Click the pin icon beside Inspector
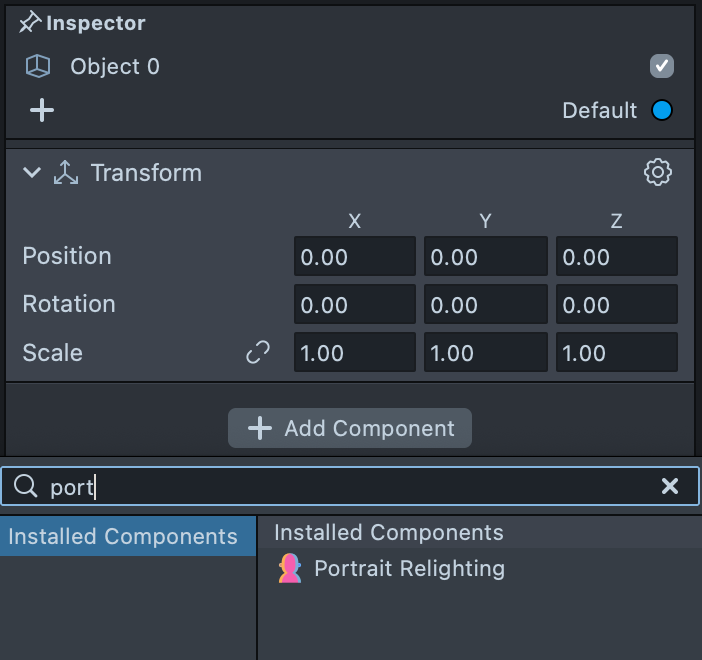 coord(30,23)
